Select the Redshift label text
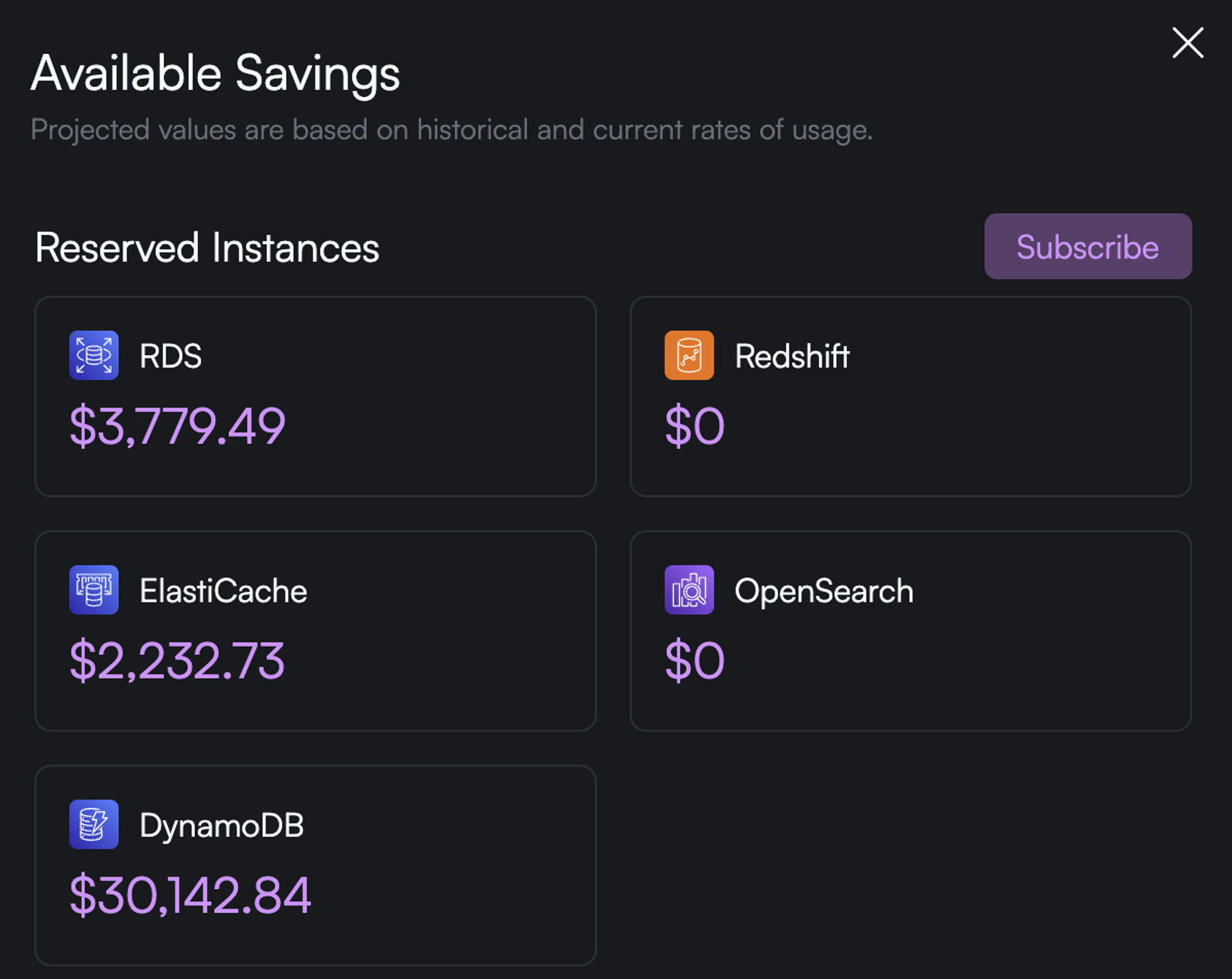The width and height of the screenshot is (1232, 979). pos(792,356)
